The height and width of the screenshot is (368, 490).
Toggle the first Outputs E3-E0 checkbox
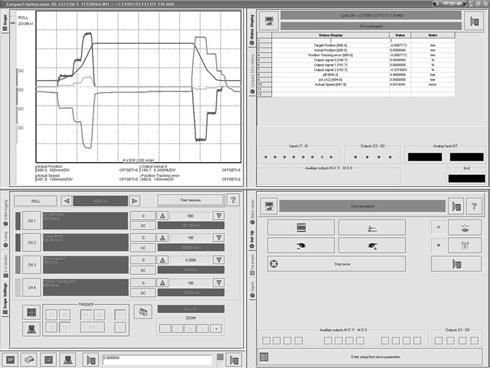[x=439, y=341]
